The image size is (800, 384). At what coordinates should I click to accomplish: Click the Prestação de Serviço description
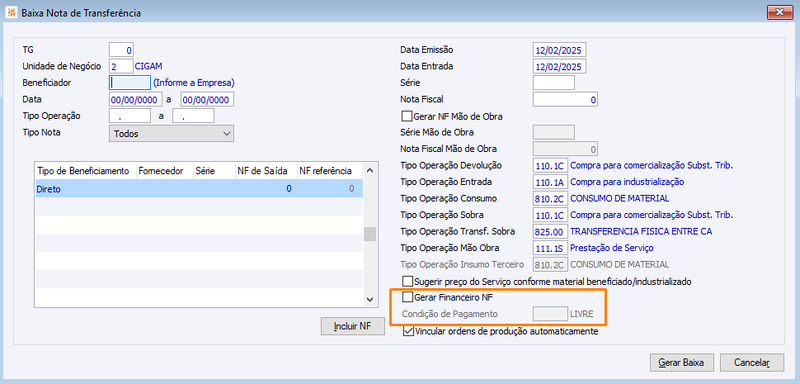pos(612,248)
